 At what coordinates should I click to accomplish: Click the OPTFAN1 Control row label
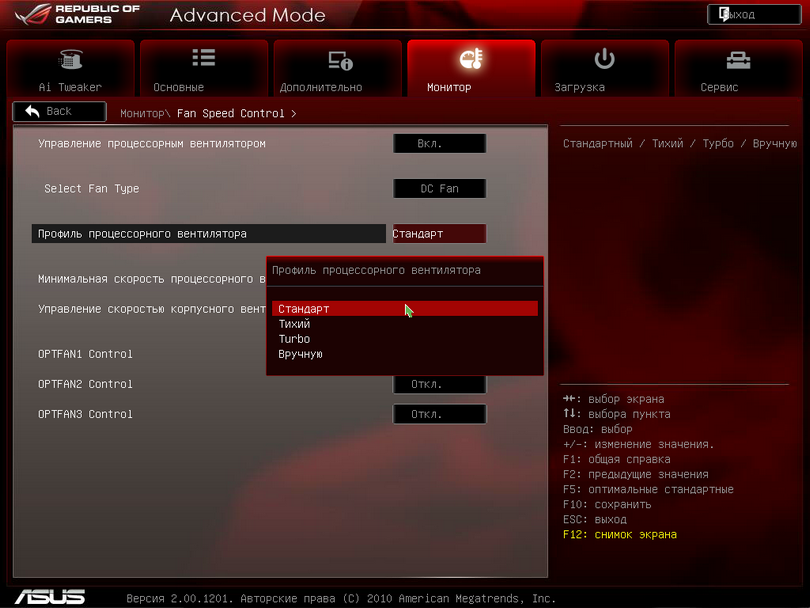coord(86,354)
